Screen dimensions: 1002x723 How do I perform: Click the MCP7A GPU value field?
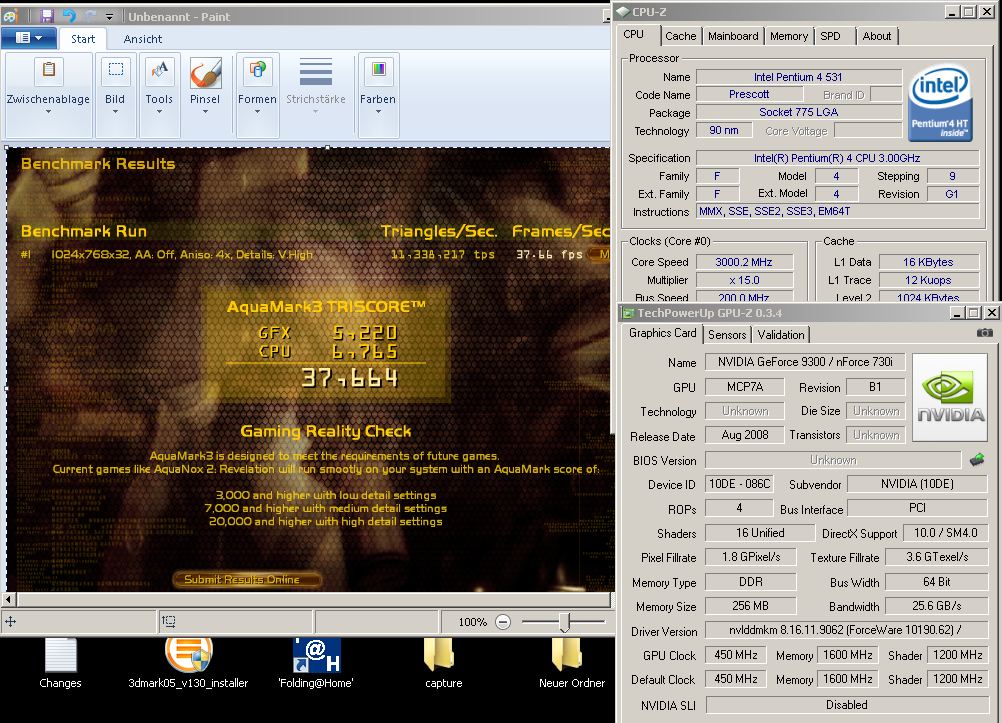coord(745,387)
